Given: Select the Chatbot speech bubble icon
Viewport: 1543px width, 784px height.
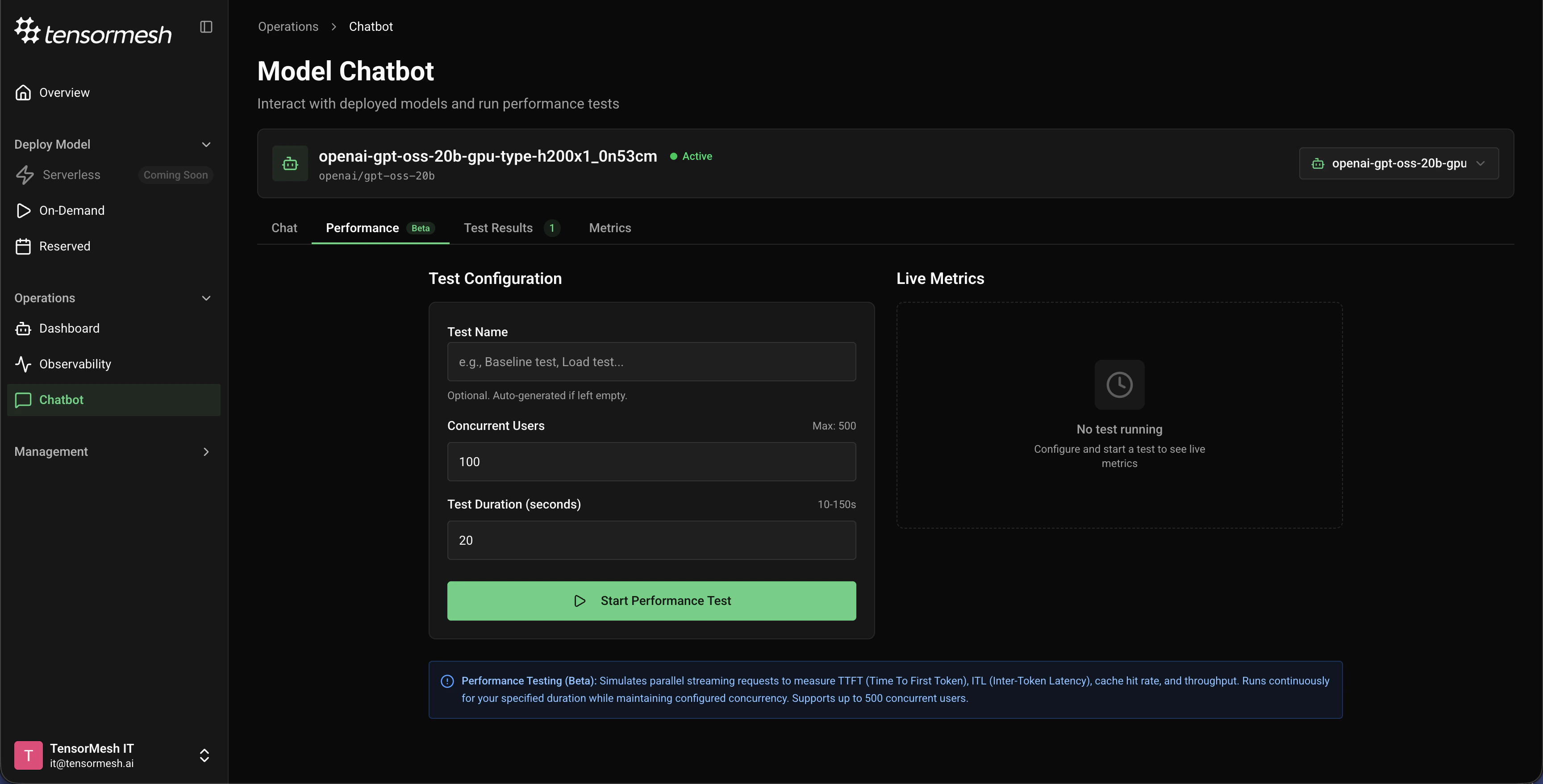Looking at the screenshot, I should pos(23,400).
